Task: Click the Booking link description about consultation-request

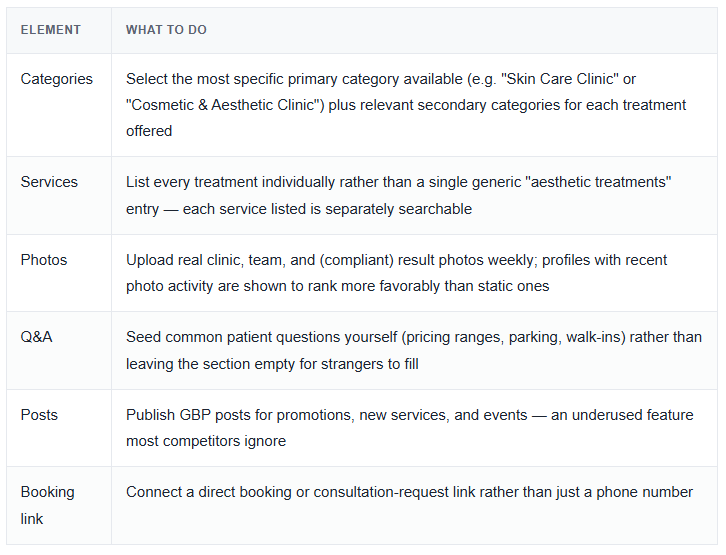Action: (x=409, y=492)
